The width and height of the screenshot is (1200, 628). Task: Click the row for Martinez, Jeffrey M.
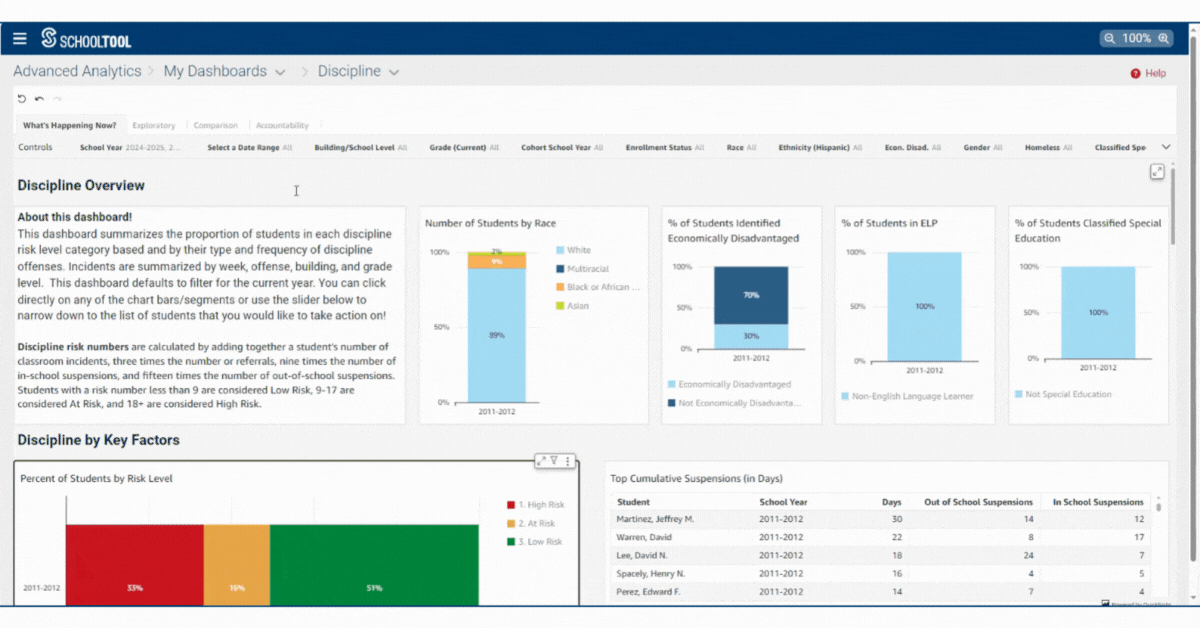pos(879,519)
